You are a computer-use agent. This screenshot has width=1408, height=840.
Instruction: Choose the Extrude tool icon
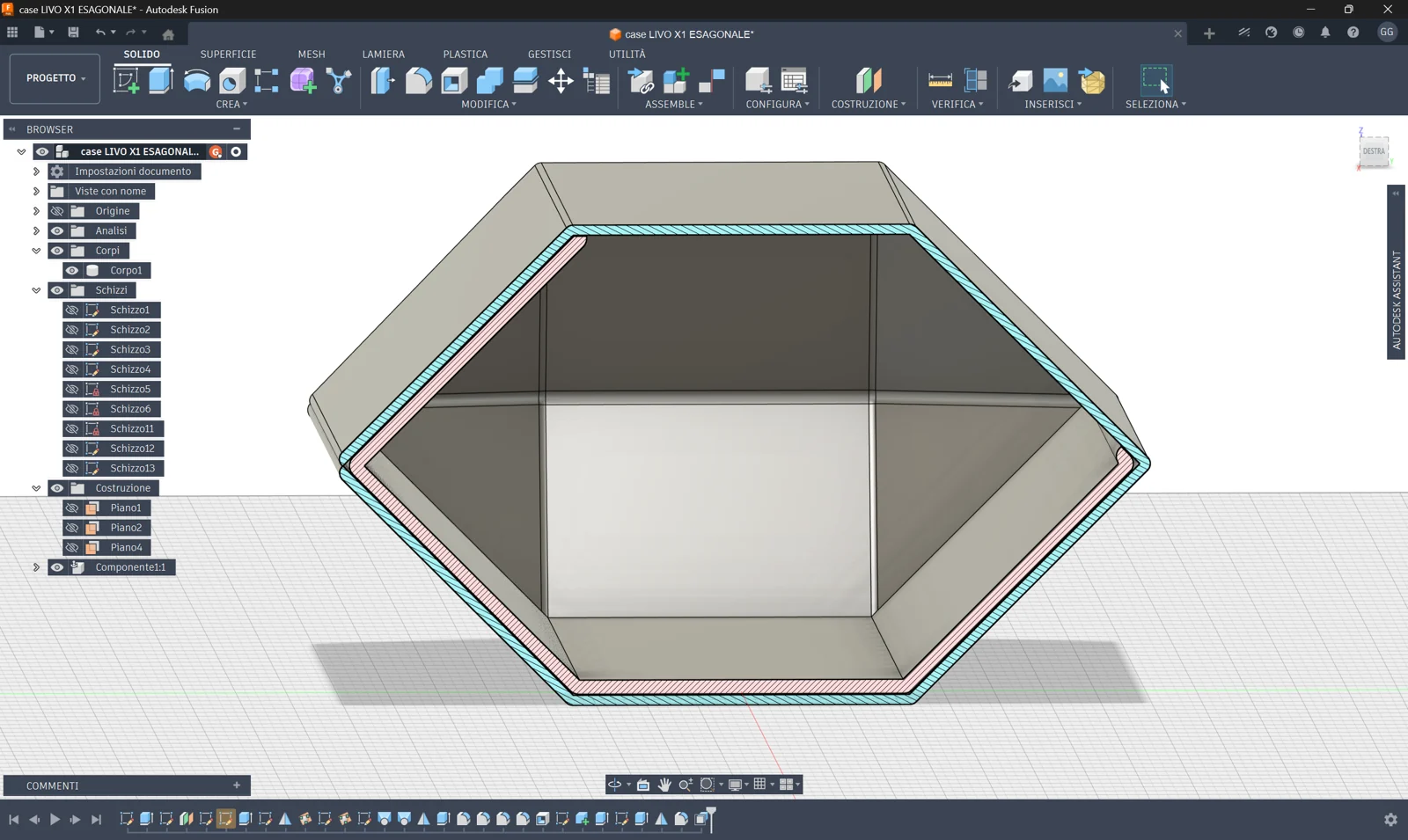click(160, 80)
